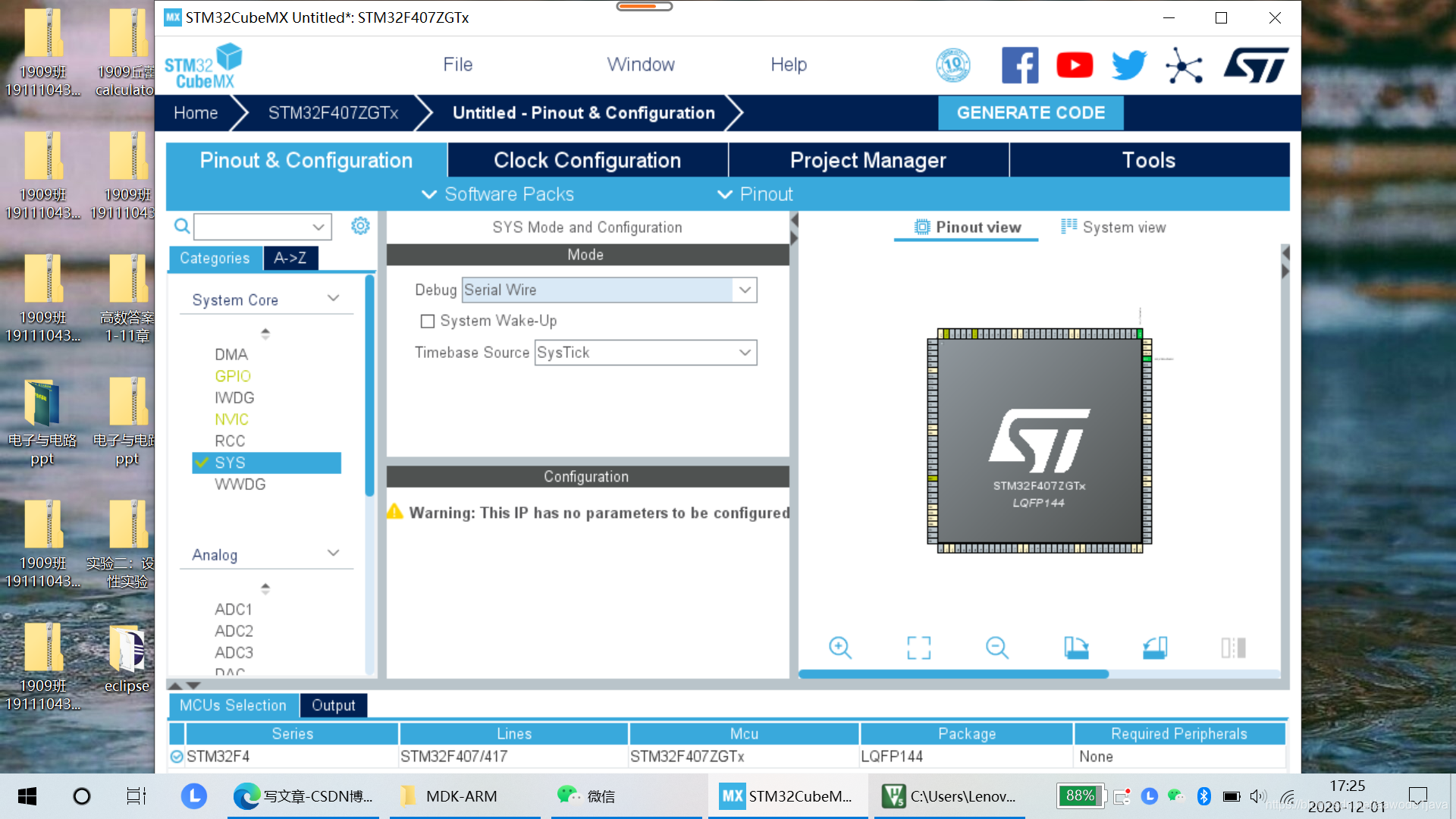
Task: Open the Debug Serial Wire dropdown
Action: pos(745,290)
